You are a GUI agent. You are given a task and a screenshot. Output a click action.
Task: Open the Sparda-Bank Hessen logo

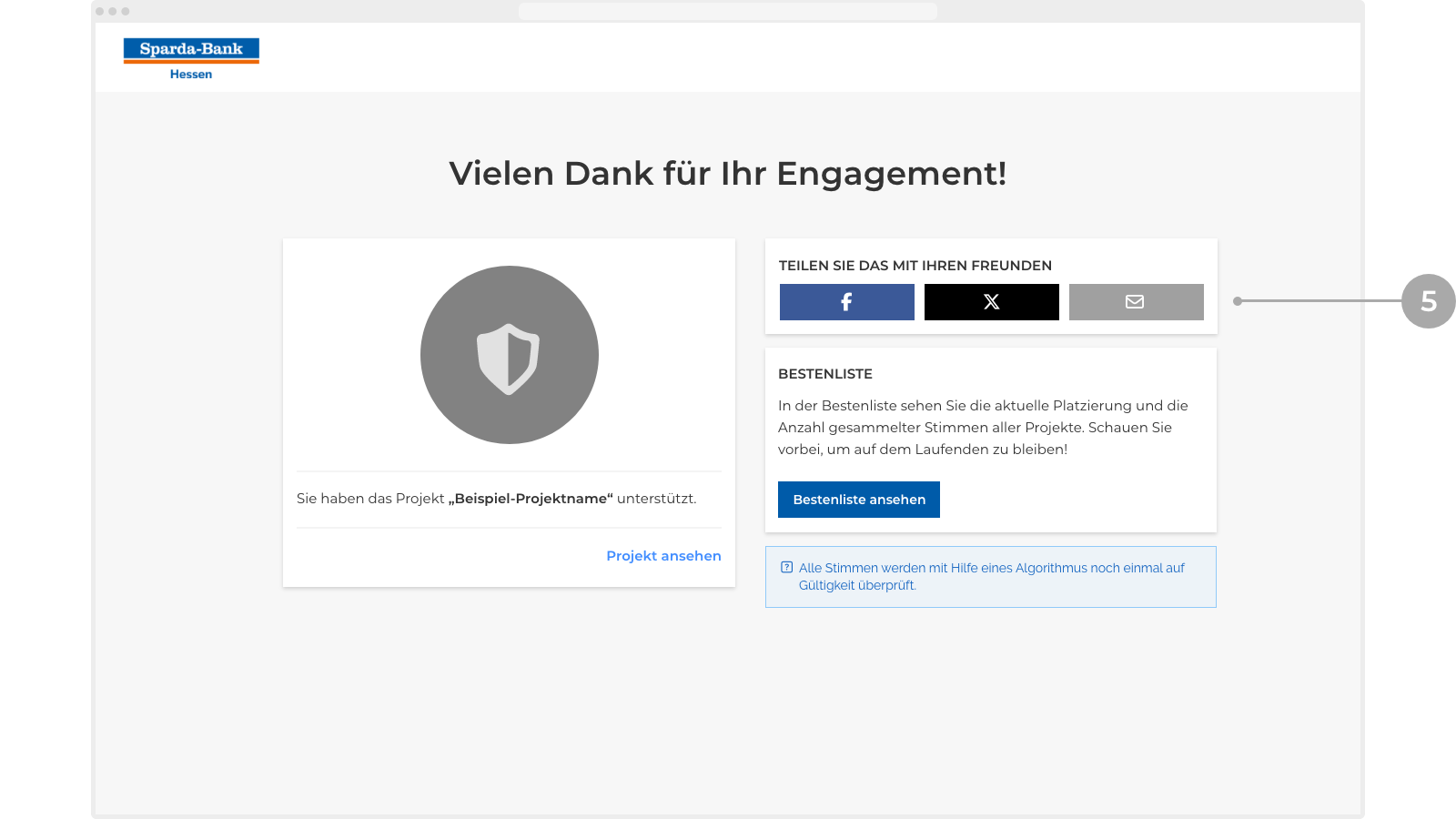pyautogui.click(x=191, y=59)
